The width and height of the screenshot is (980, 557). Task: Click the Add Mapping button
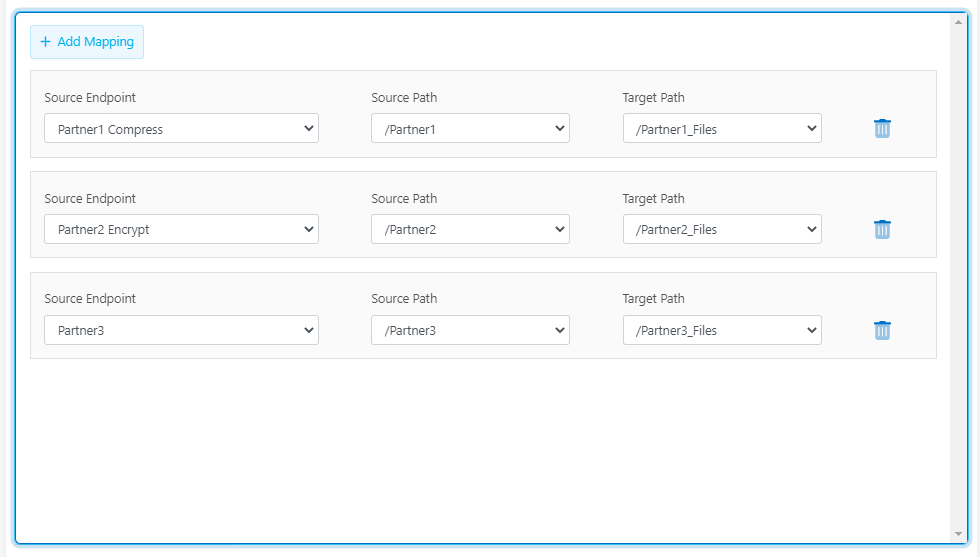pos(87,42)
